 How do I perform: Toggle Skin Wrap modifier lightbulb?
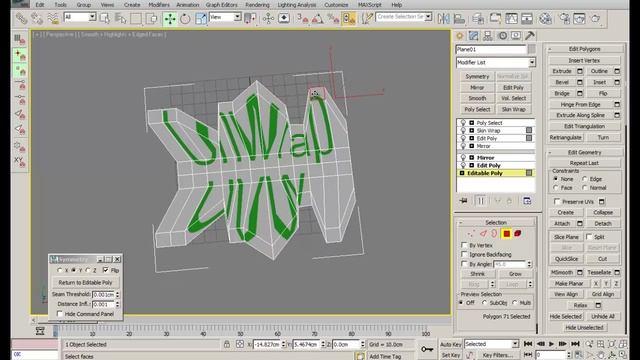[x=463, y=131]
